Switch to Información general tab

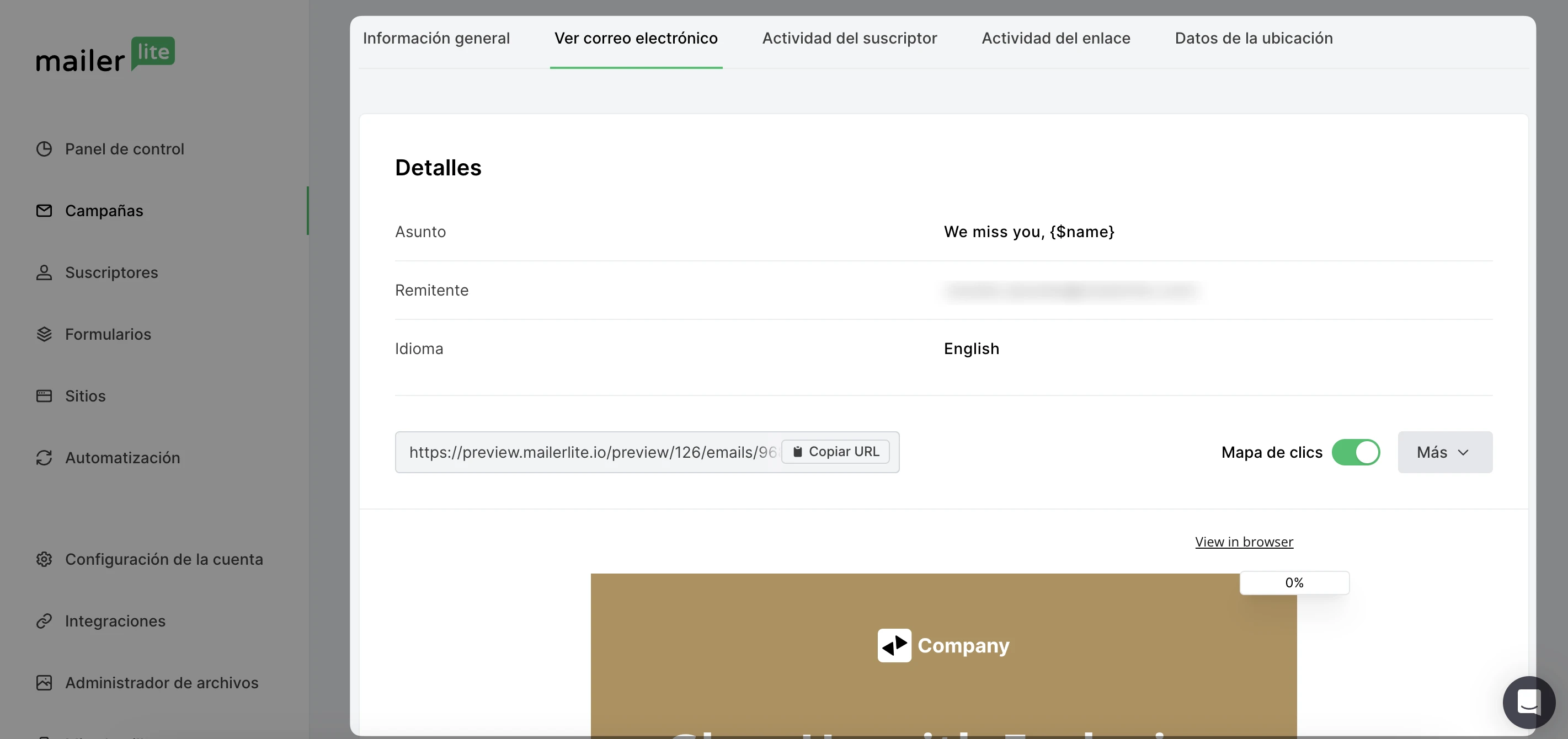point(436,38)
